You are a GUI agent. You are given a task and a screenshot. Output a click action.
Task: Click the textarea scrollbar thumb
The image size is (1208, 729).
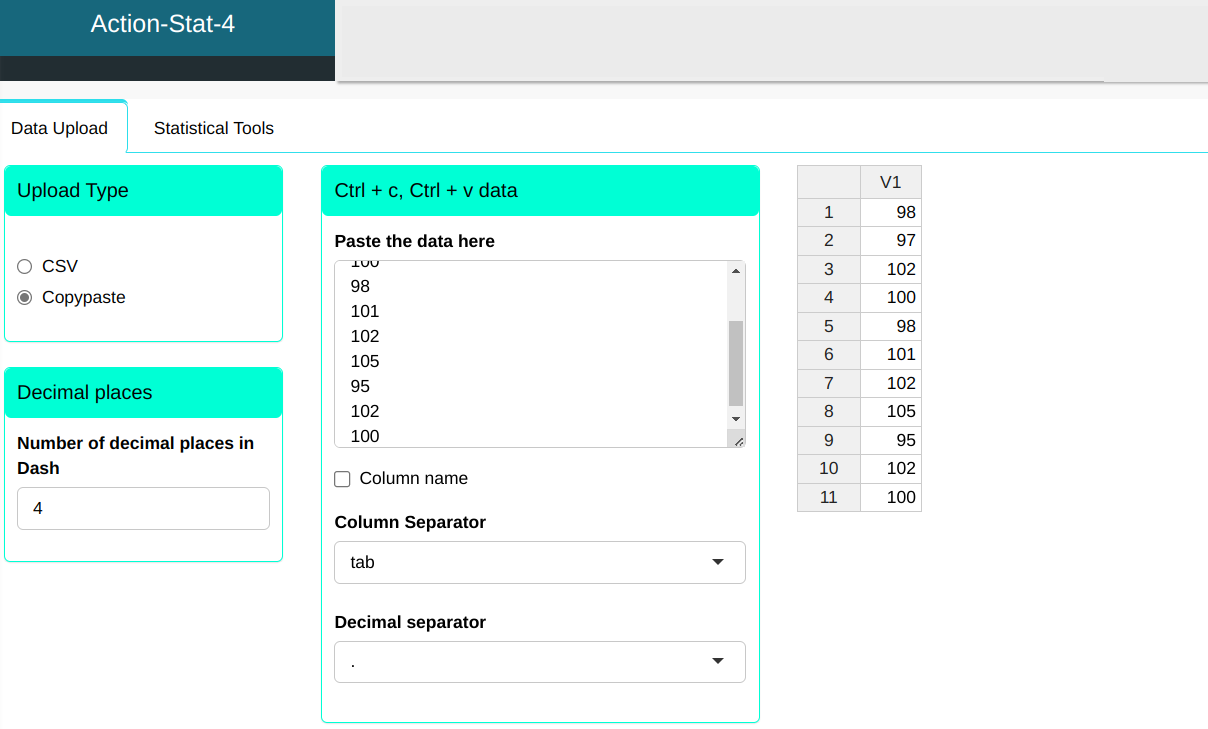[736, 362]
